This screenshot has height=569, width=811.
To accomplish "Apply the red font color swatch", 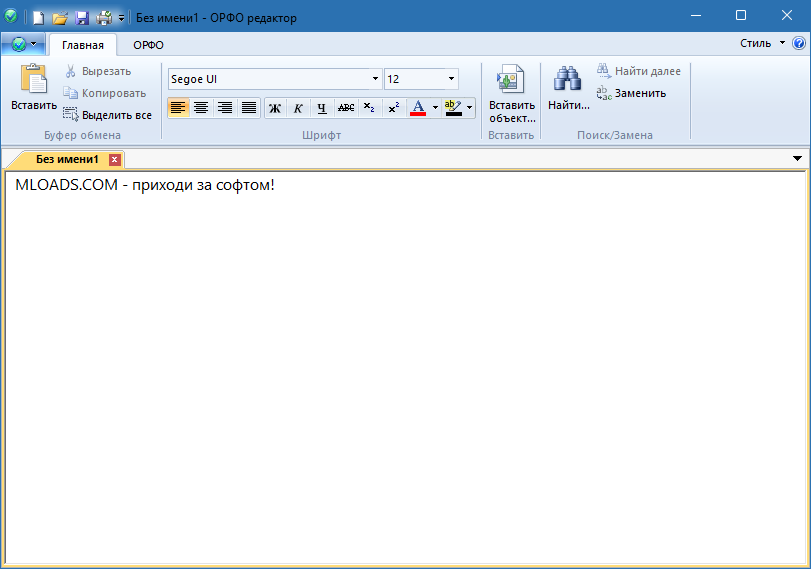I will [418, 108].
